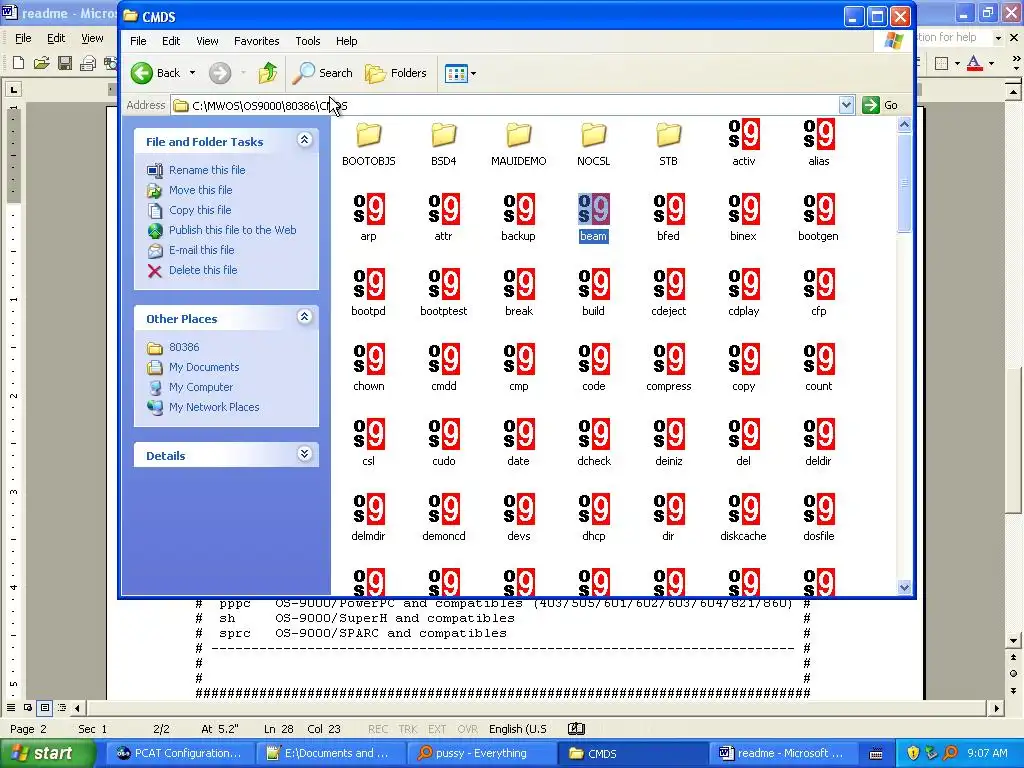Click the Go button

(880, 105)
